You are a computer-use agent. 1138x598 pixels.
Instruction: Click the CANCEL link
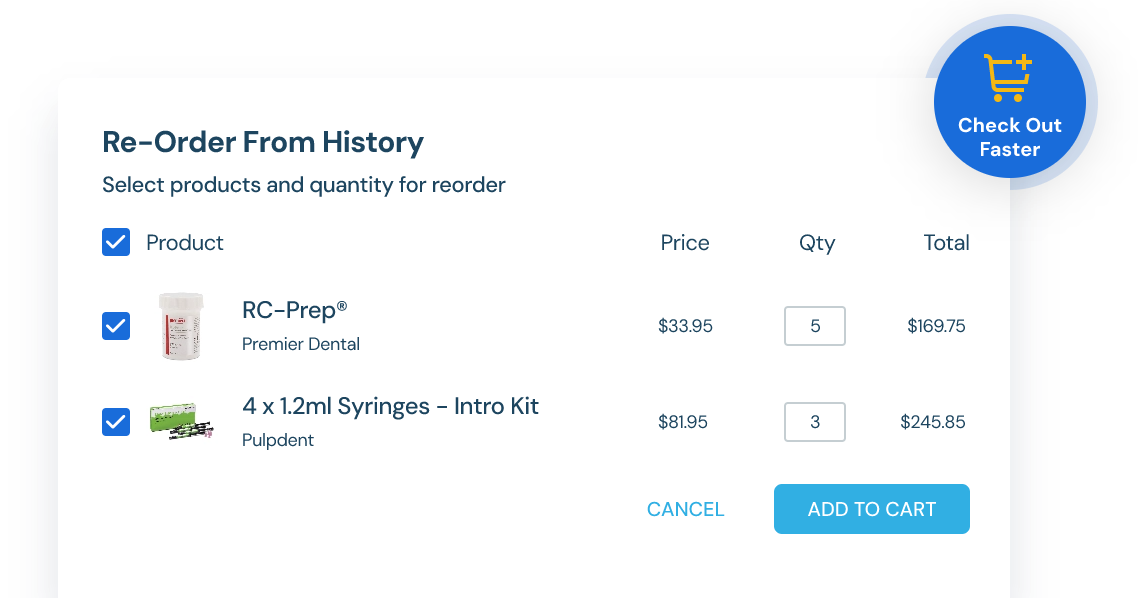coord(685,509)
